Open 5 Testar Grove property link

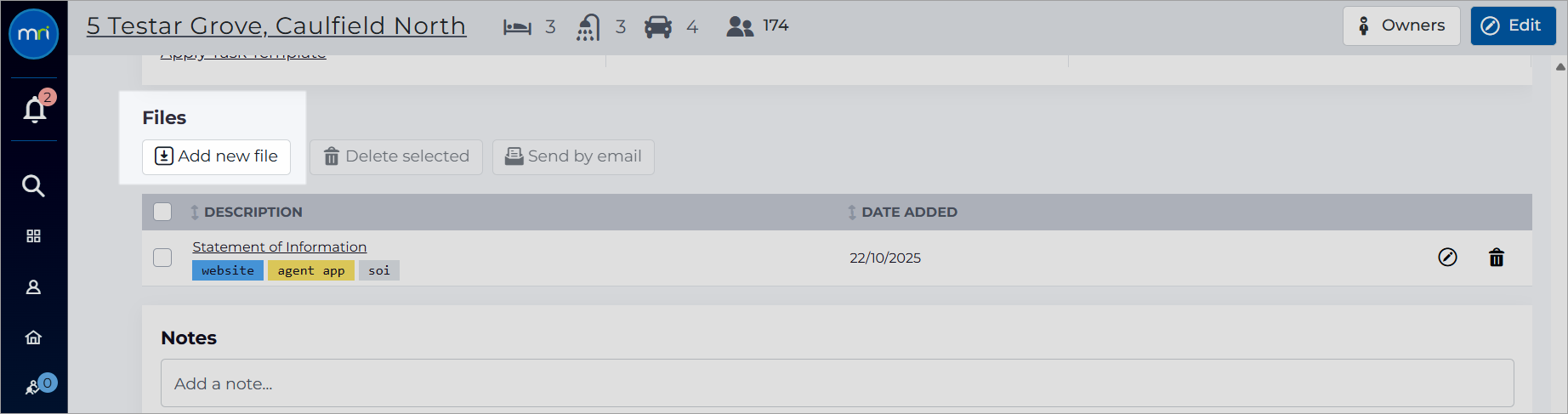[276, 26]
